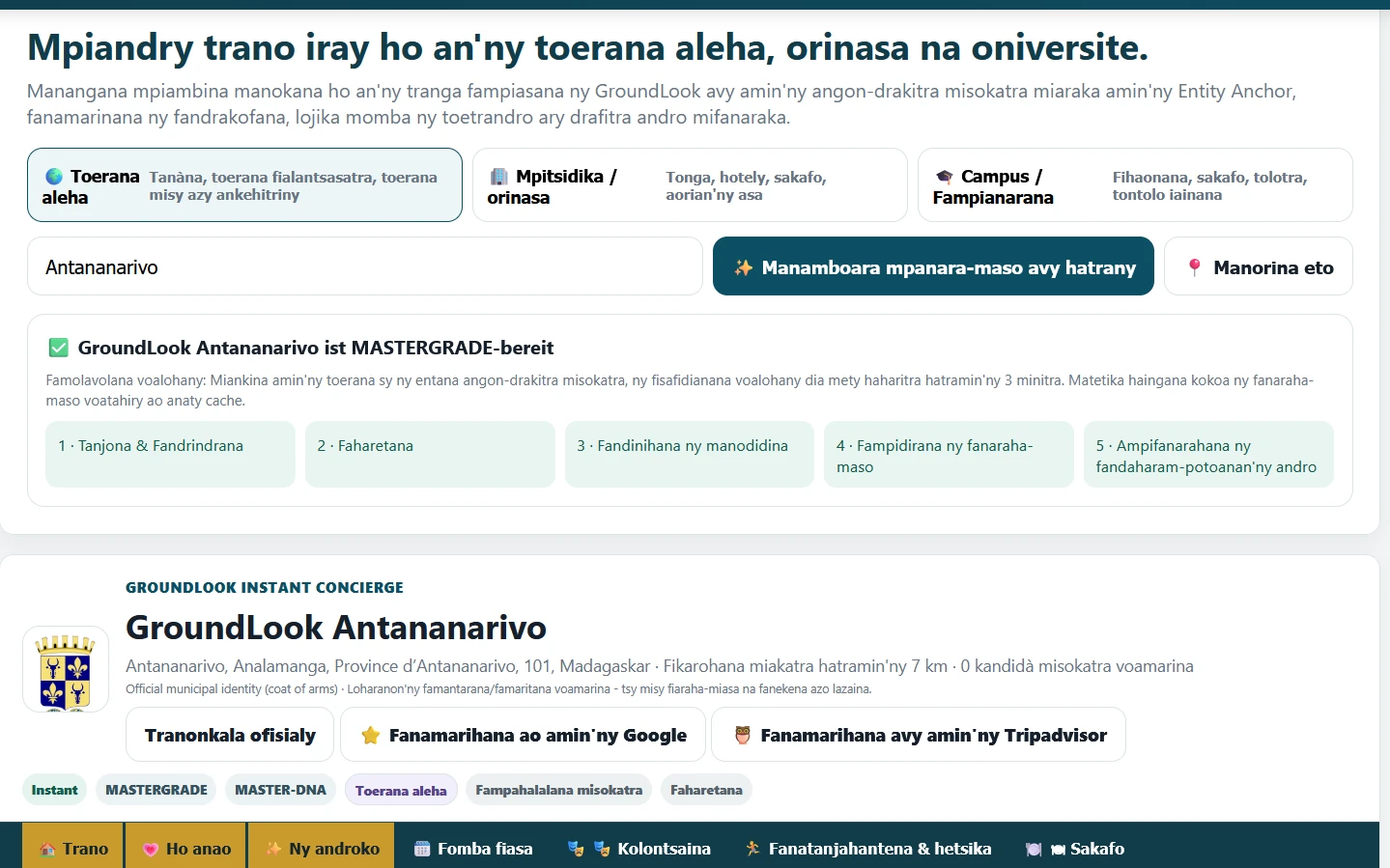1390x868 pixels.
Task: Click the house icon in Trano tab
Action: 47,850
